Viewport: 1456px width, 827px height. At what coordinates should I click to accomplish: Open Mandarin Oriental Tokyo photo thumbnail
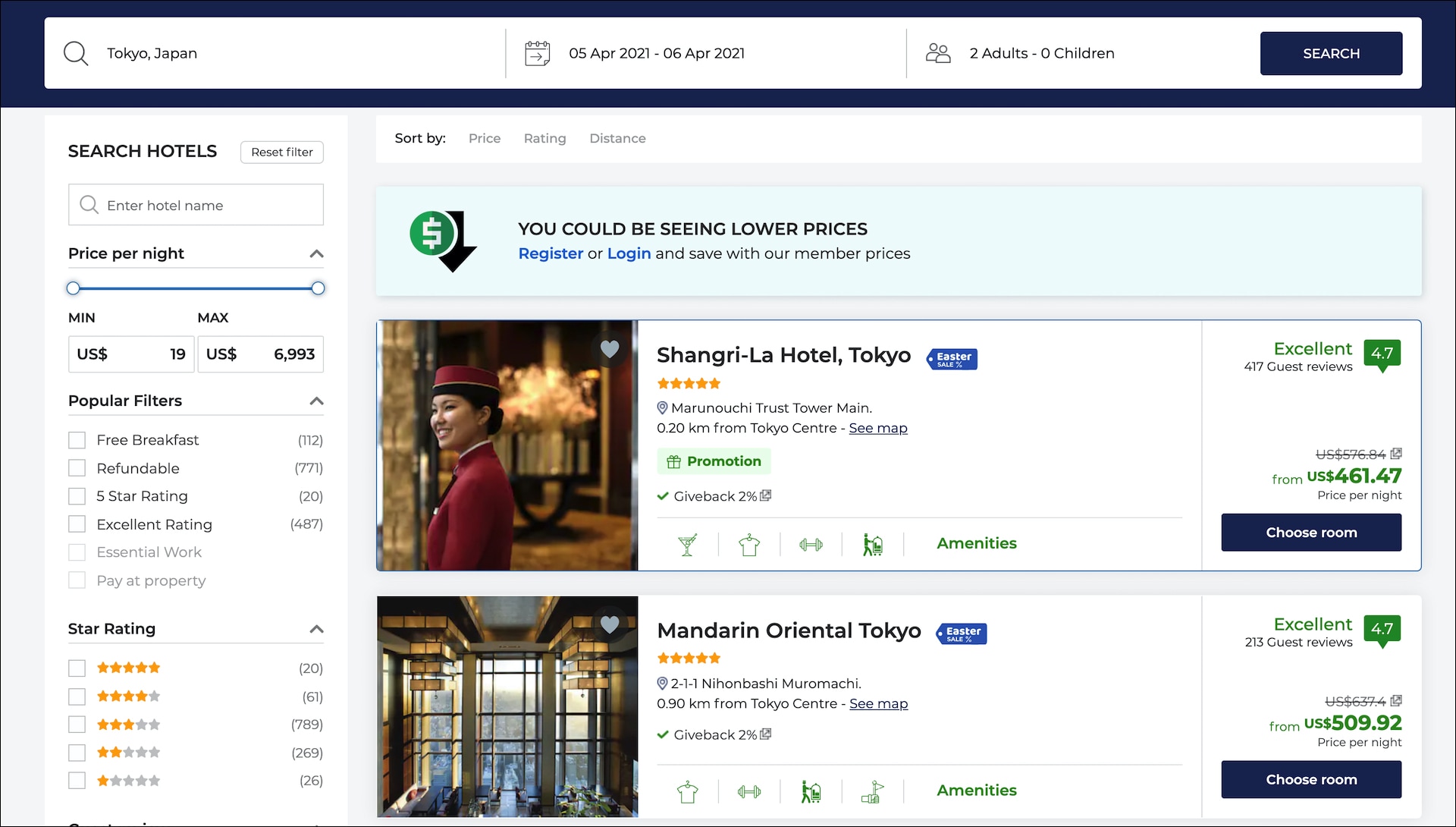507,706
